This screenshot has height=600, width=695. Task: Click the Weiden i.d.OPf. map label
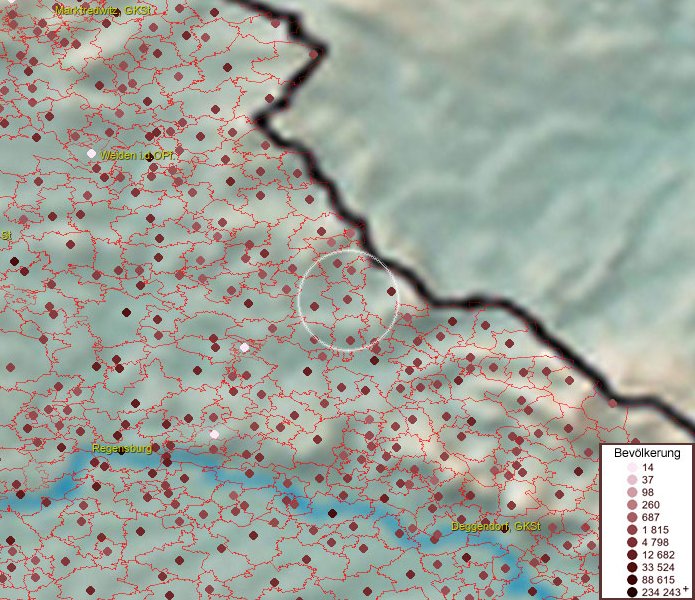click(x=137, y=156)
